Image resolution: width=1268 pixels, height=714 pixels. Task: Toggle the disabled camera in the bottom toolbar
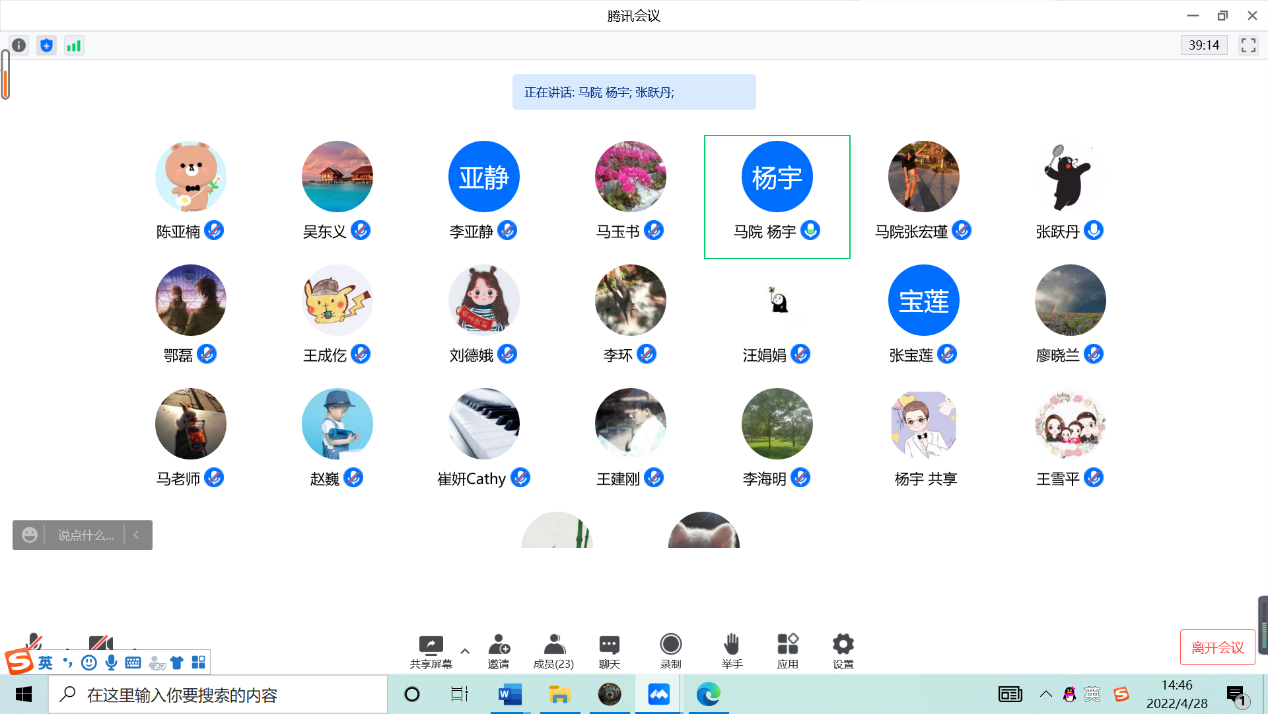tap(99, 640)
